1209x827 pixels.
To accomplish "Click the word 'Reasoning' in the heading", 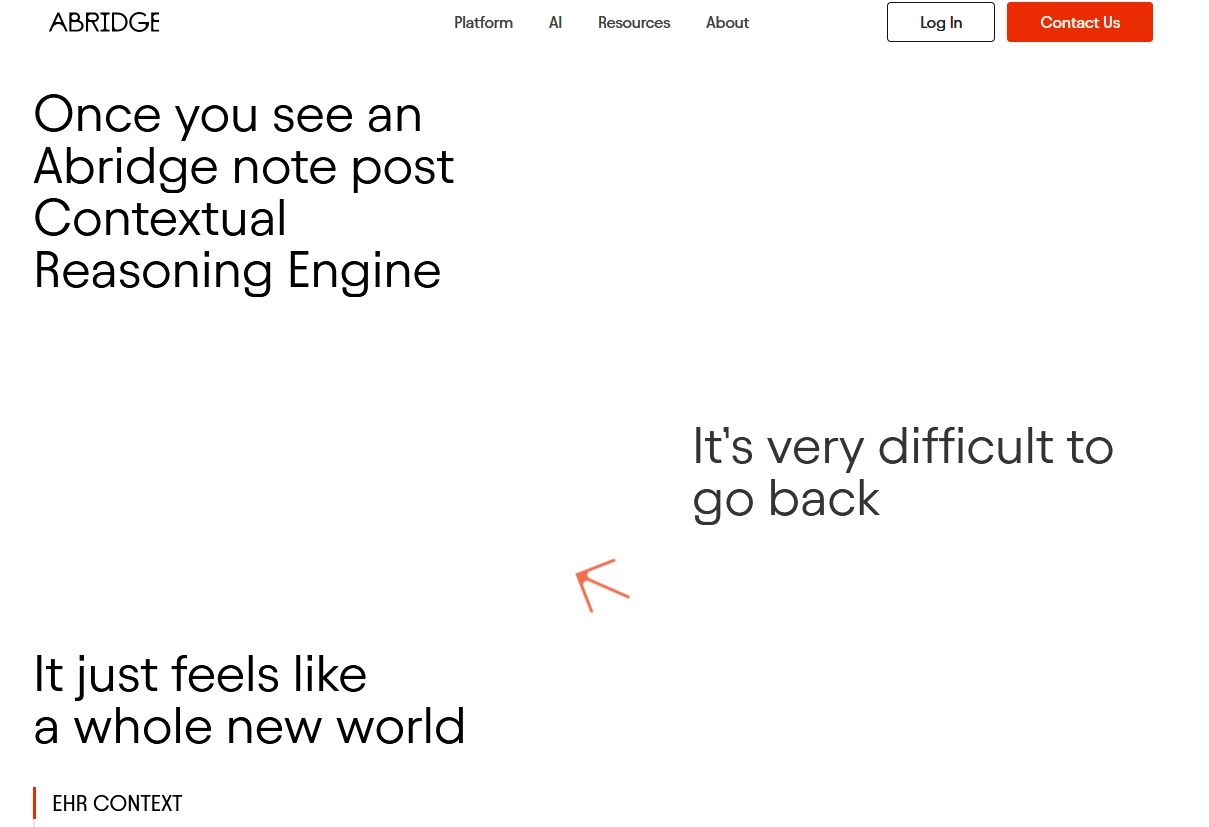I will pyautogui.click(x=153, y=271).
